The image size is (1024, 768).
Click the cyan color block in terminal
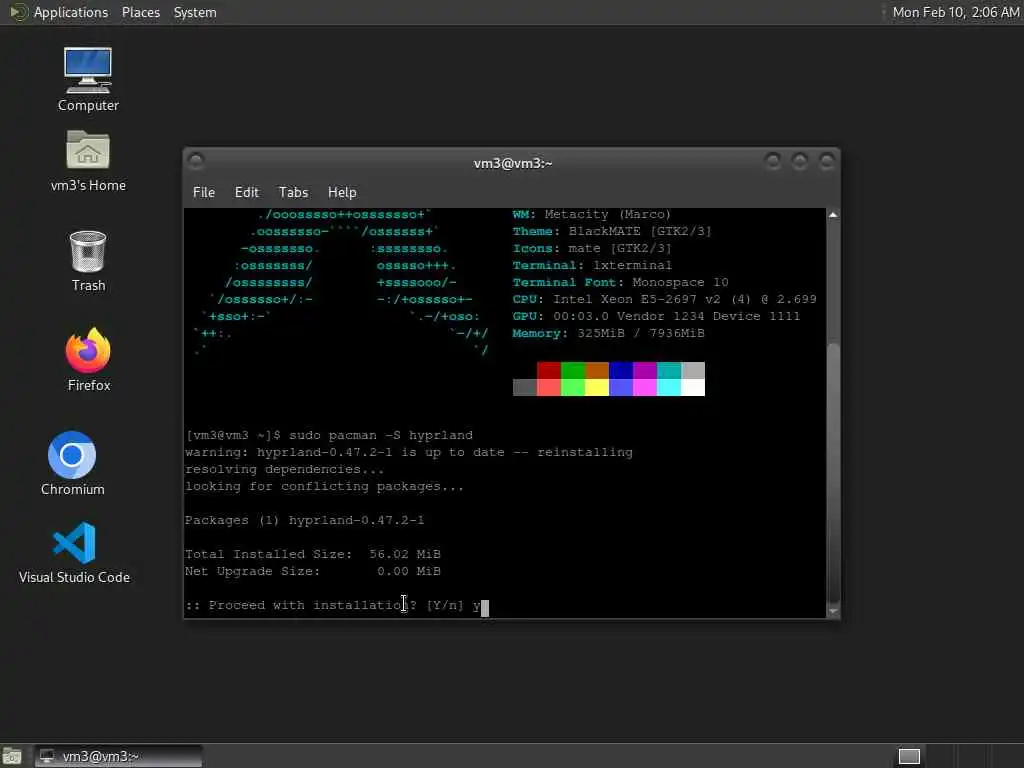pyautogui.click(x=669, y=387)
